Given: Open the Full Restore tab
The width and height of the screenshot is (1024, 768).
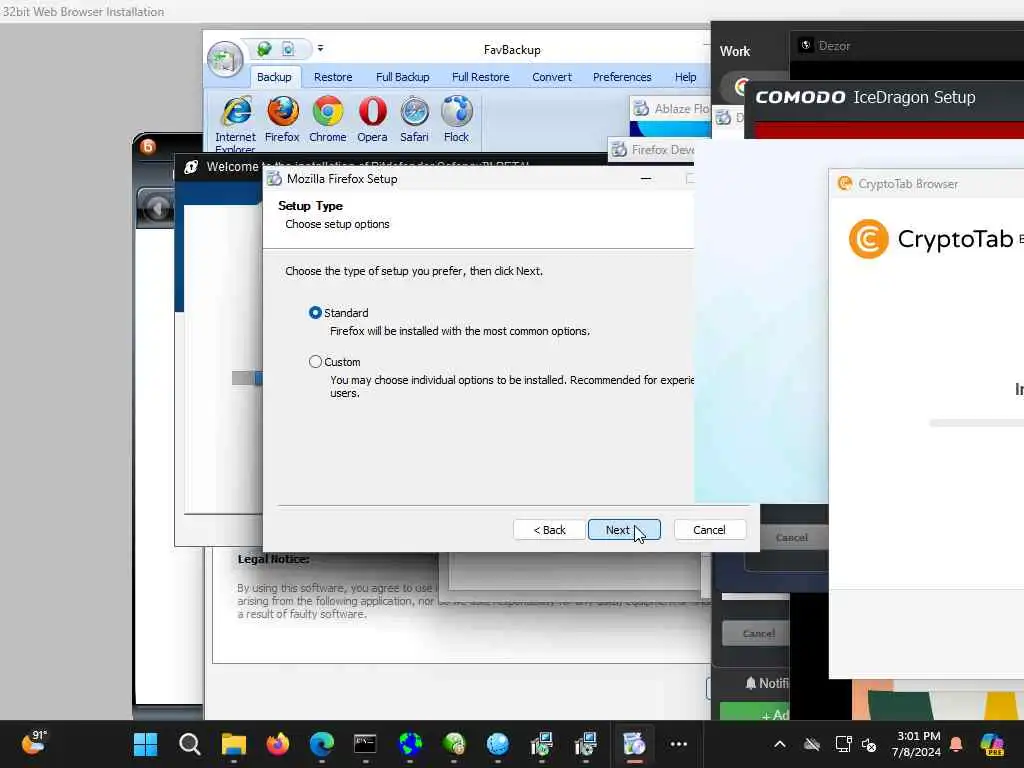Looking at the screenshot, I should click(x=481, y=77).
